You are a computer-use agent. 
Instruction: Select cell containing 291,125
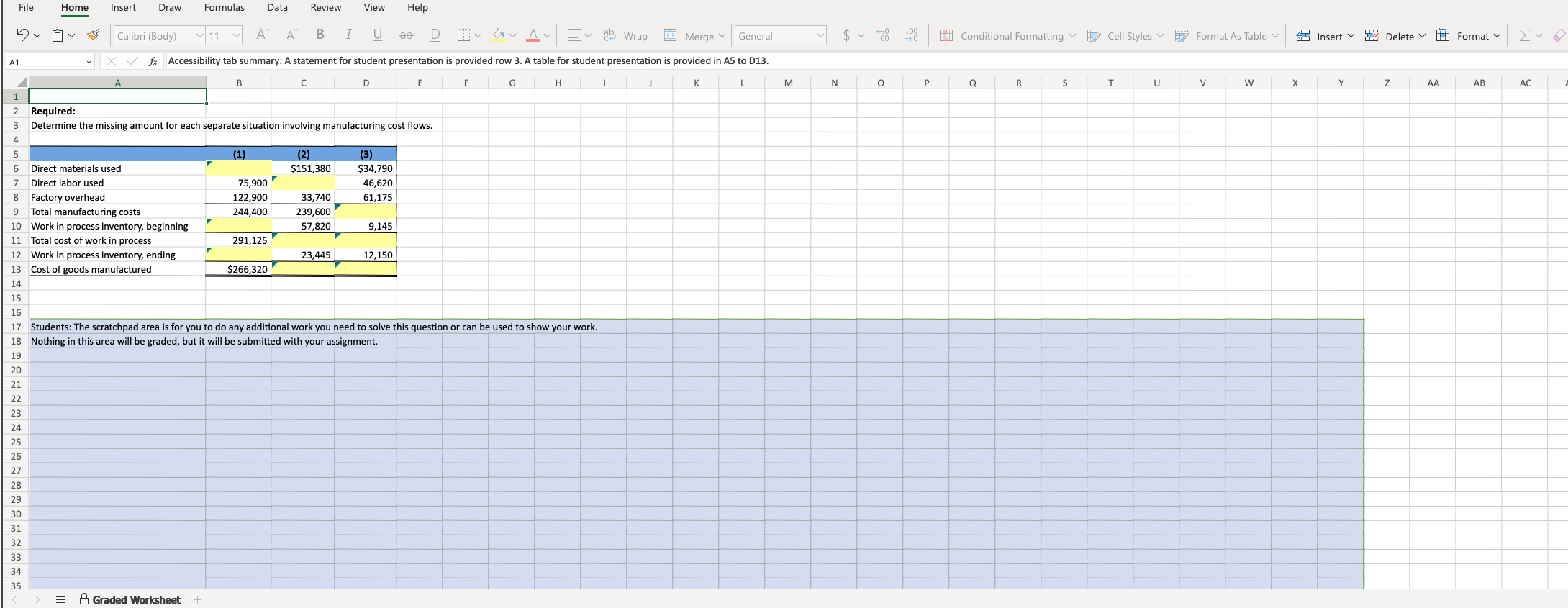pos(238,240)
